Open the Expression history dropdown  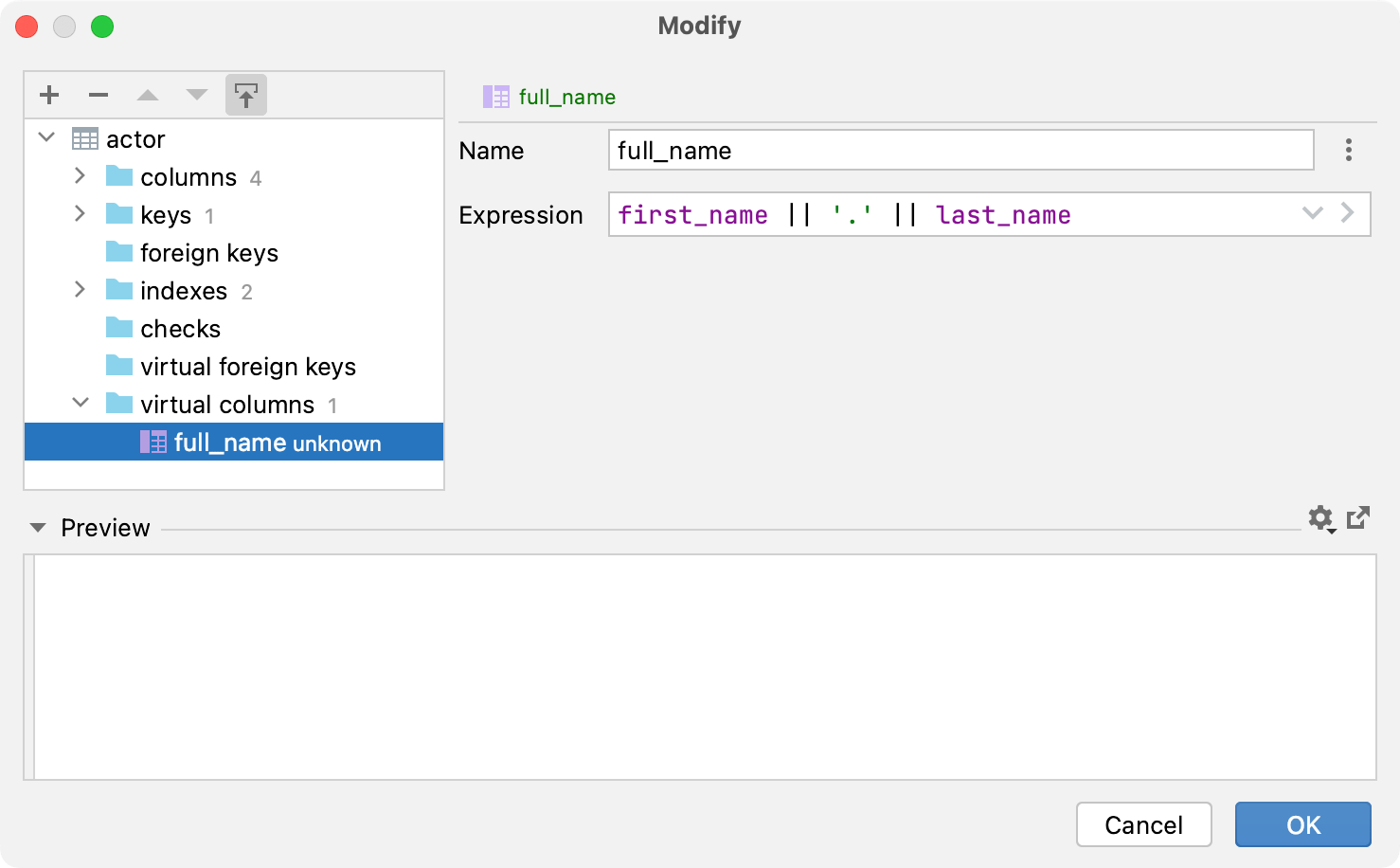click(x=1312, y=214)
